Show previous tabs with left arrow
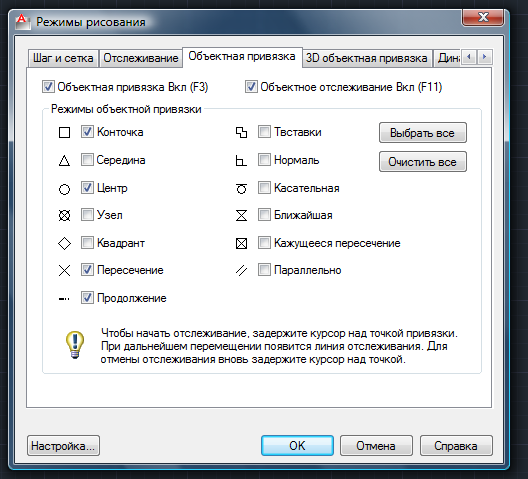The height and width of the screenshot is (479, 528). (x=469, y=57)
